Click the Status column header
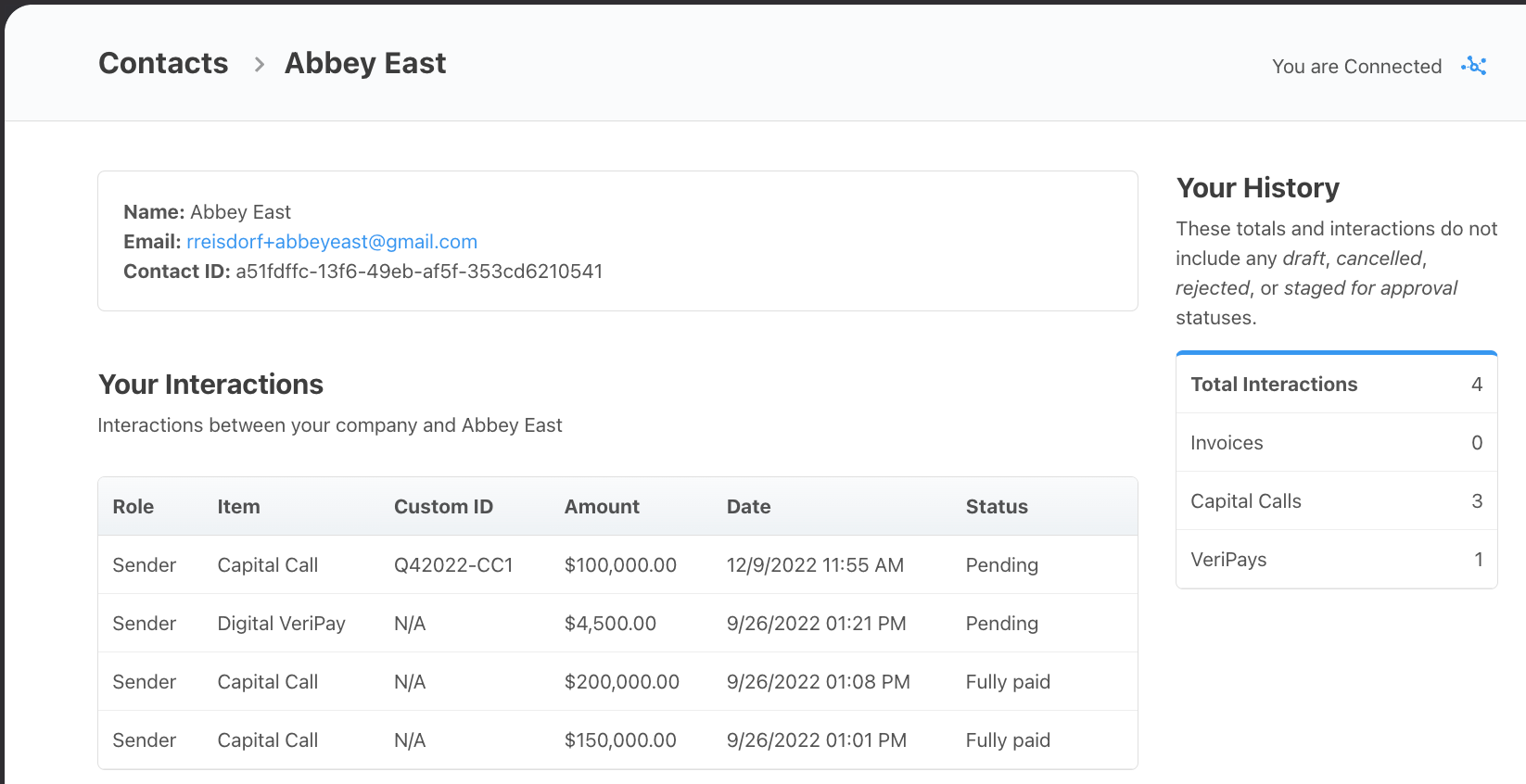This screenshot has width=1526, height=784. (x=997, y=507)
